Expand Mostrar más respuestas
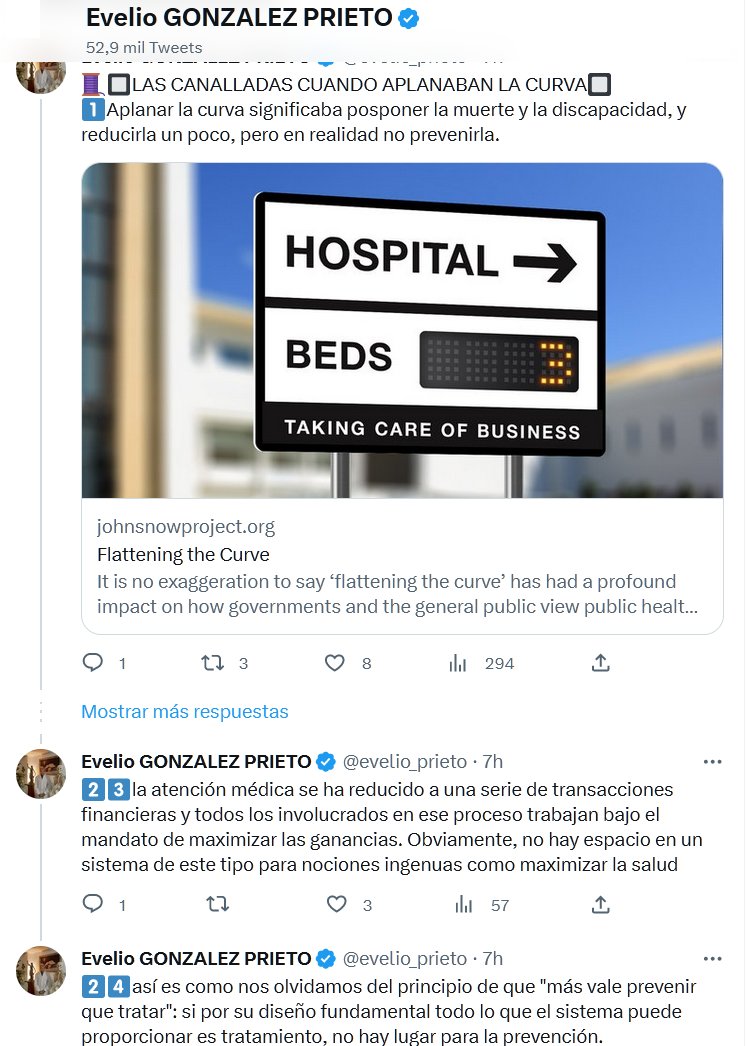This screenshot has height=1046, width=746. tap(185, 712)
